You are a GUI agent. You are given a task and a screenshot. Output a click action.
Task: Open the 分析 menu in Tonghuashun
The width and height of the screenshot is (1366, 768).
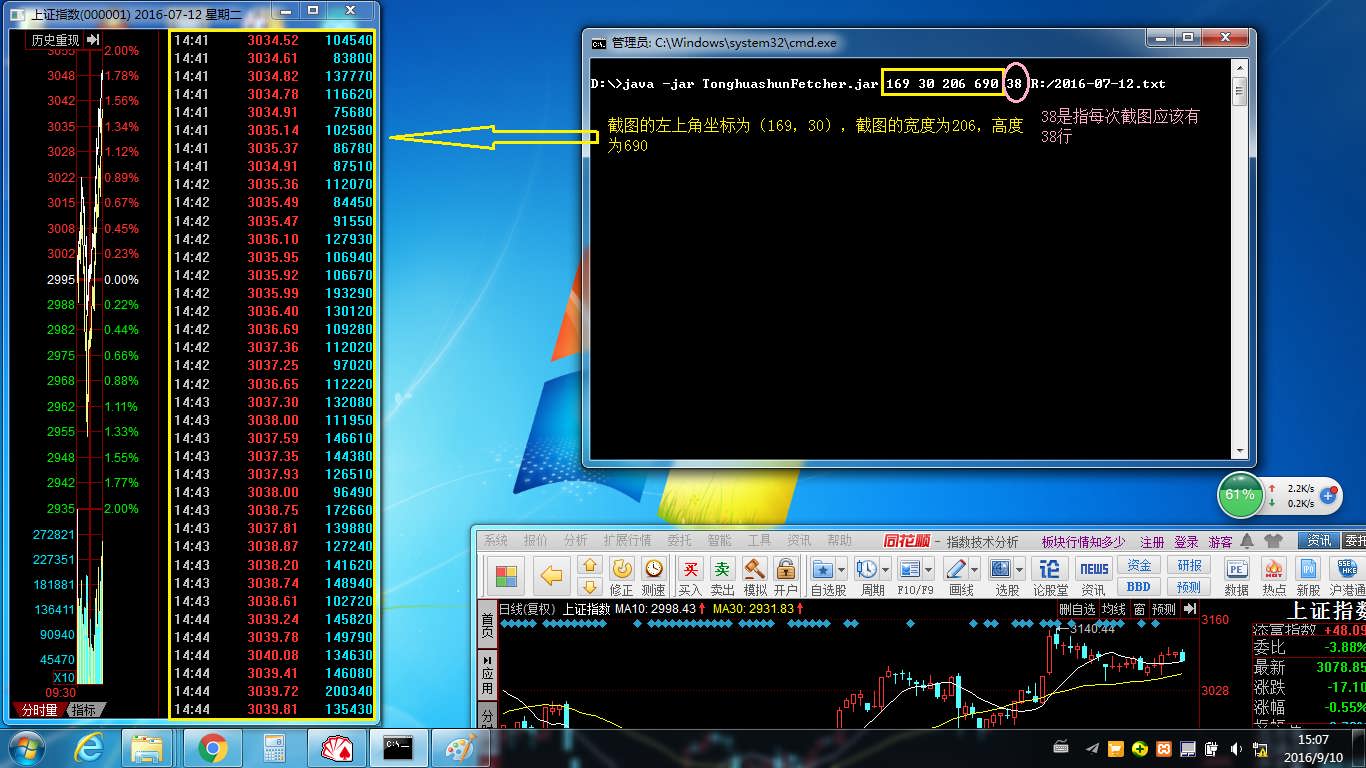coord(576,541)
